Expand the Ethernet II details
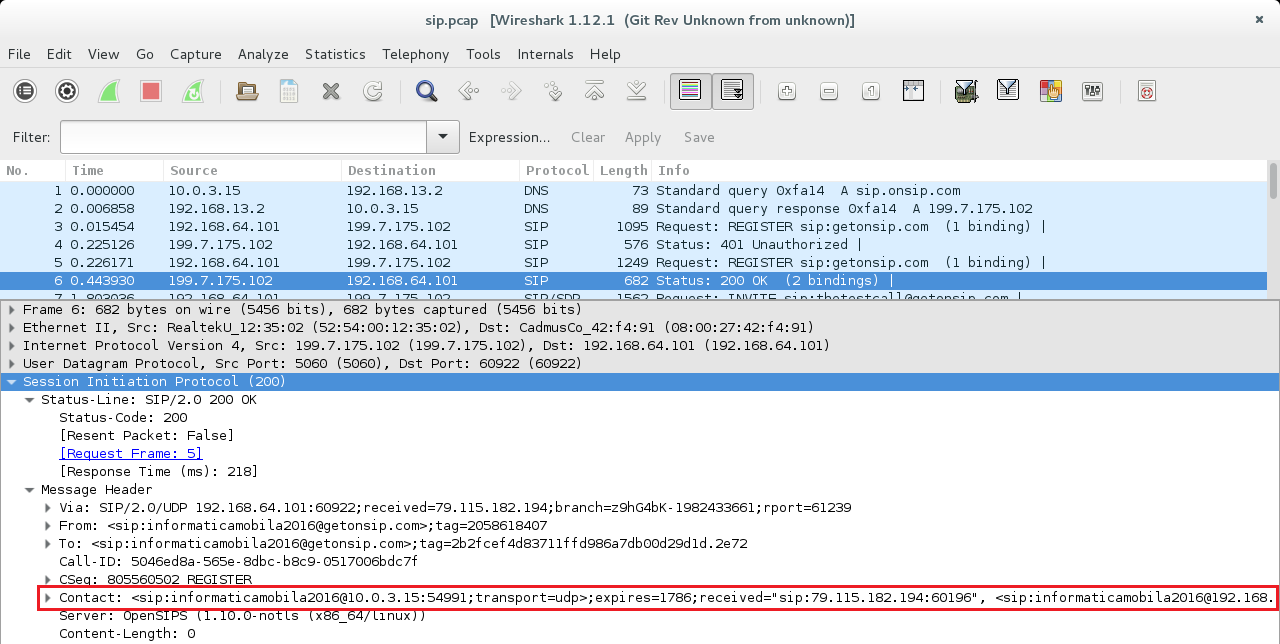This screenshot has height=644, width=1280. 11,327
